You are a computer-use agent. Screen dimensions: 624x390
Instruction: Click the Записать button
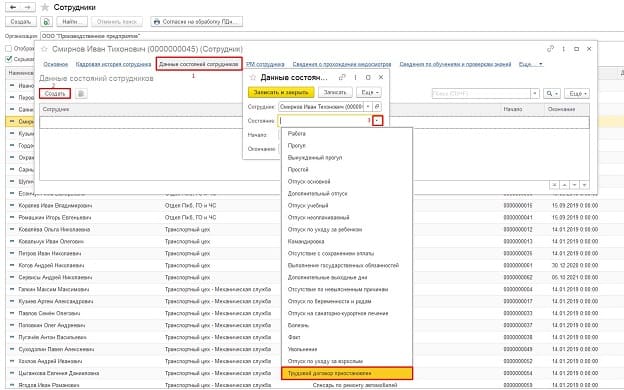(335, 92)
